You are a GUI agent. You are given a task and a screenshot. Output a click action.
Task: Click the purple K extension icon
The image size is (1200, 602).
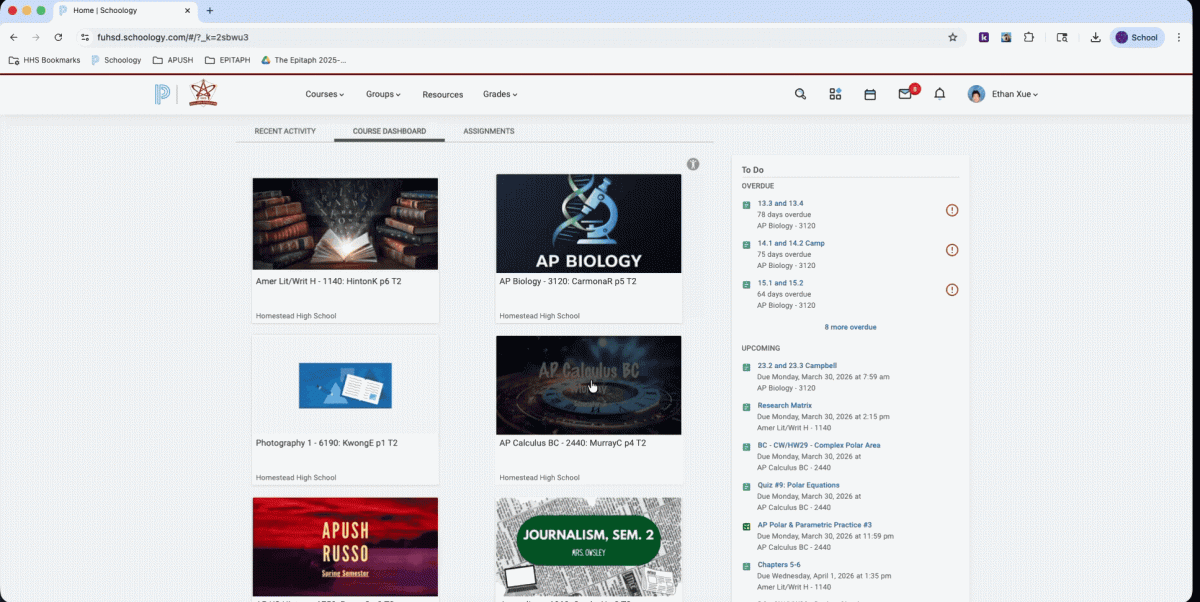coord(984,37)
